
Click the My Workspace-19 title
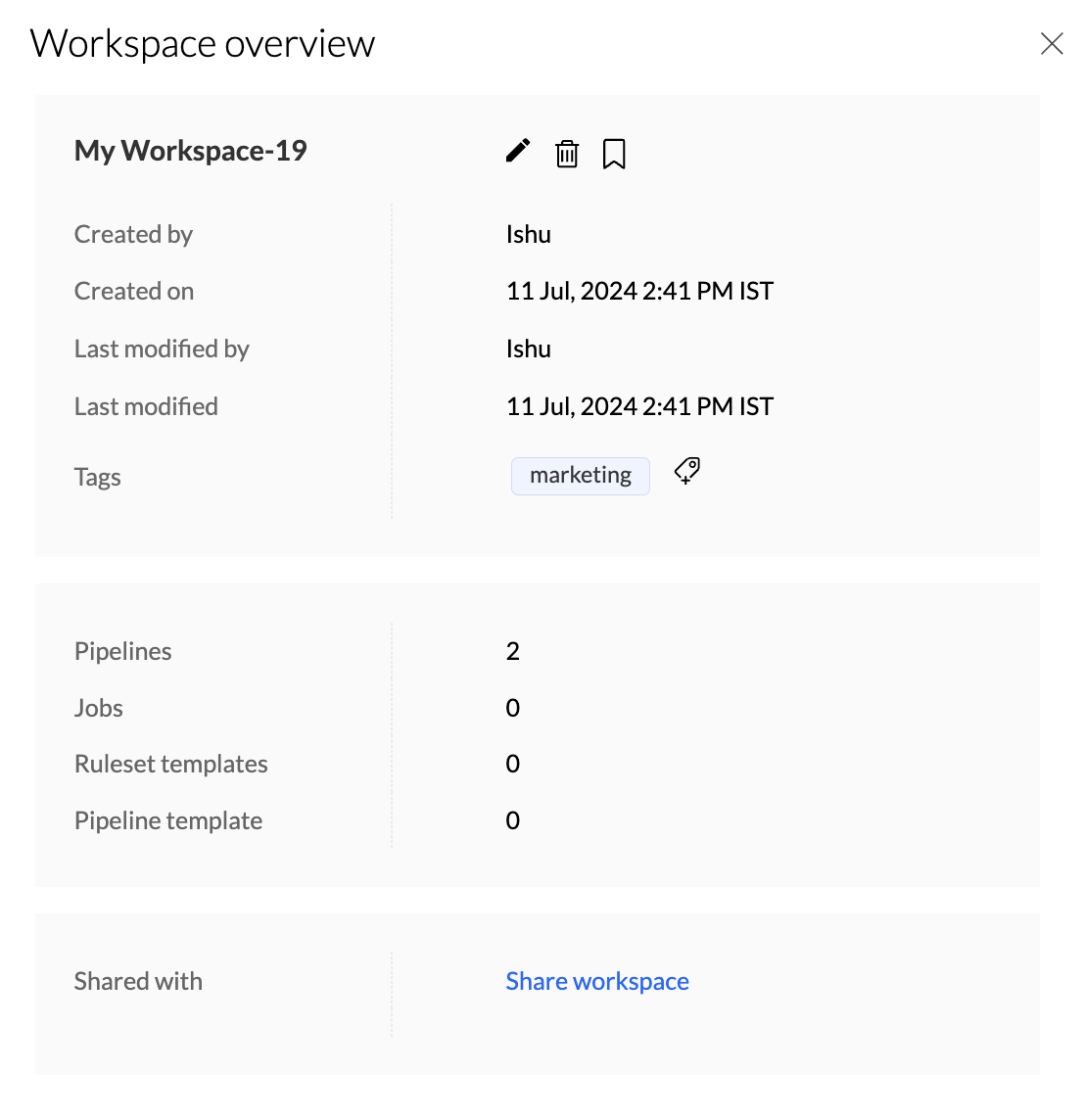click(191, 151)
